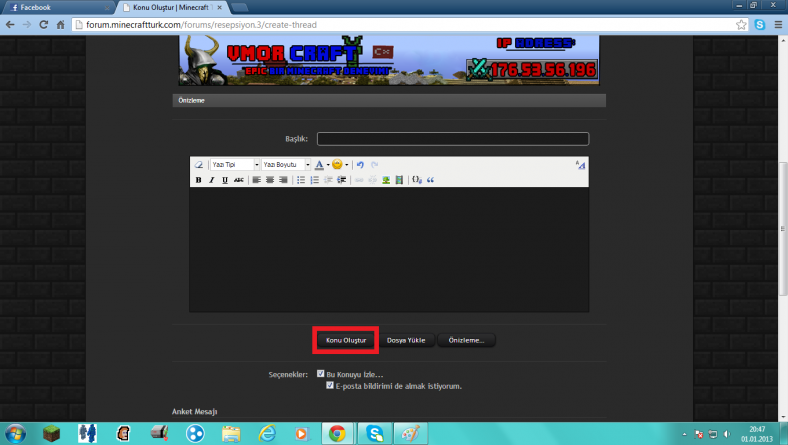
Task: Open the Windows Start menu
Action: pos(15,433)
